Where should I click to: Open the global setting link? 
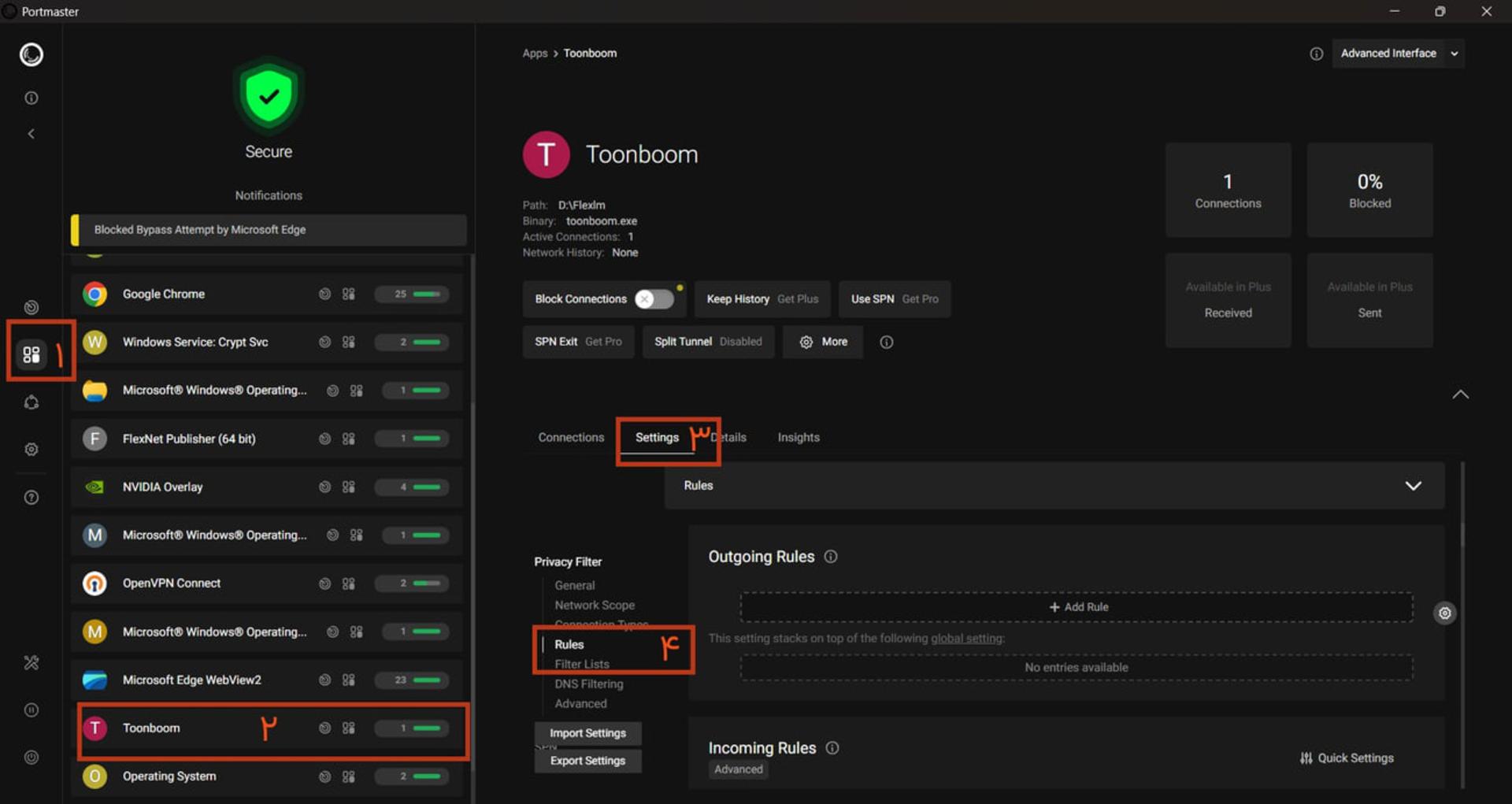coord(967,638)
